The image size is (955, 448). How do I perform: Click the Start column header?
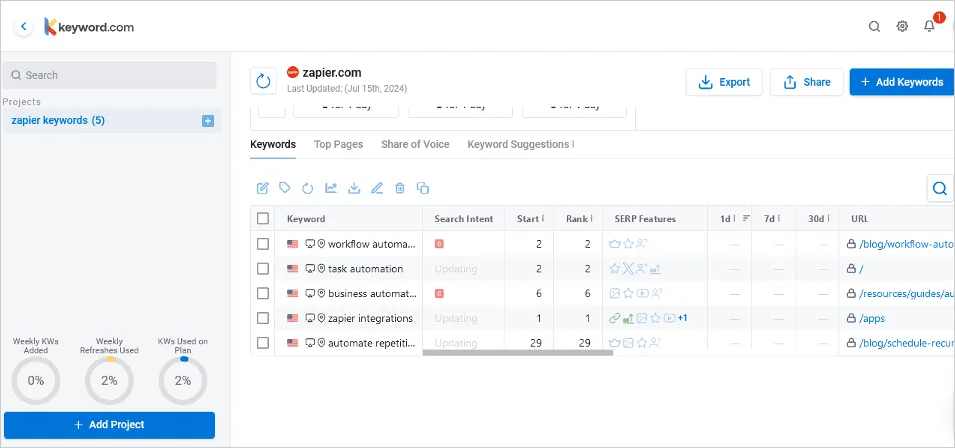click(529, 219)
